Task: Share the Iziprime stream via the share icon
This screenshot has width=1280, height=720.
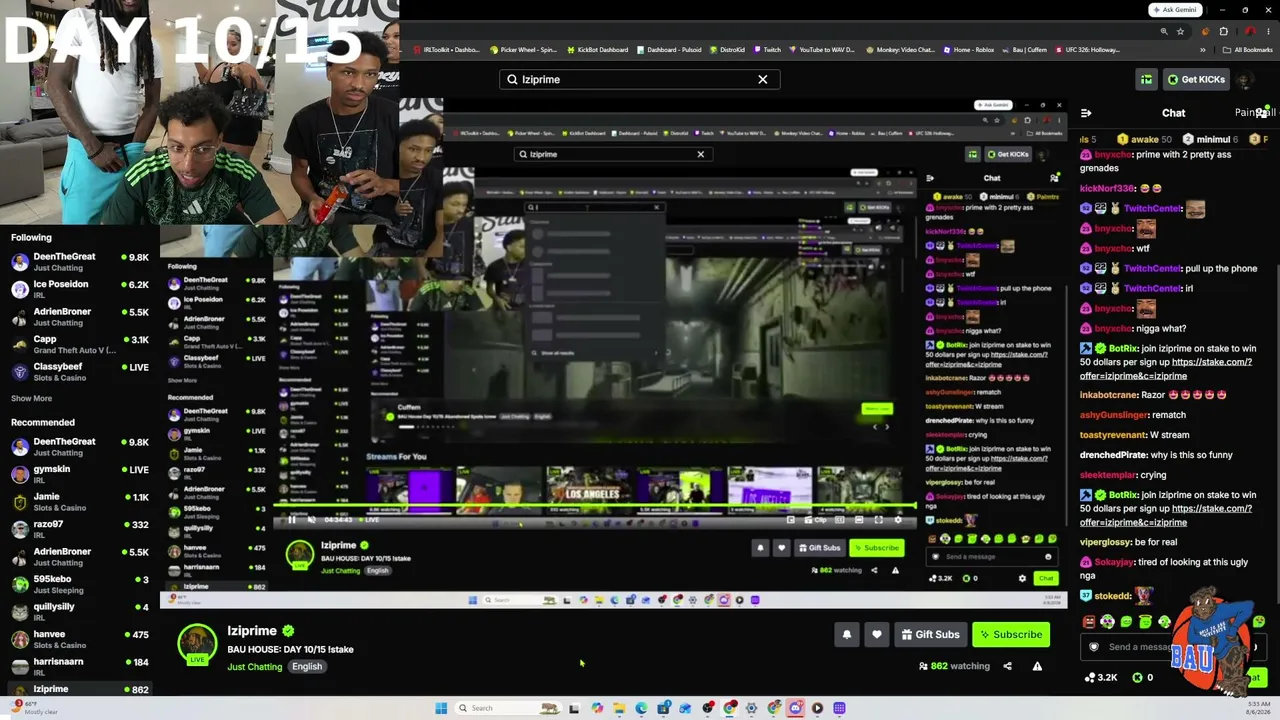Action: [1007, 666]
